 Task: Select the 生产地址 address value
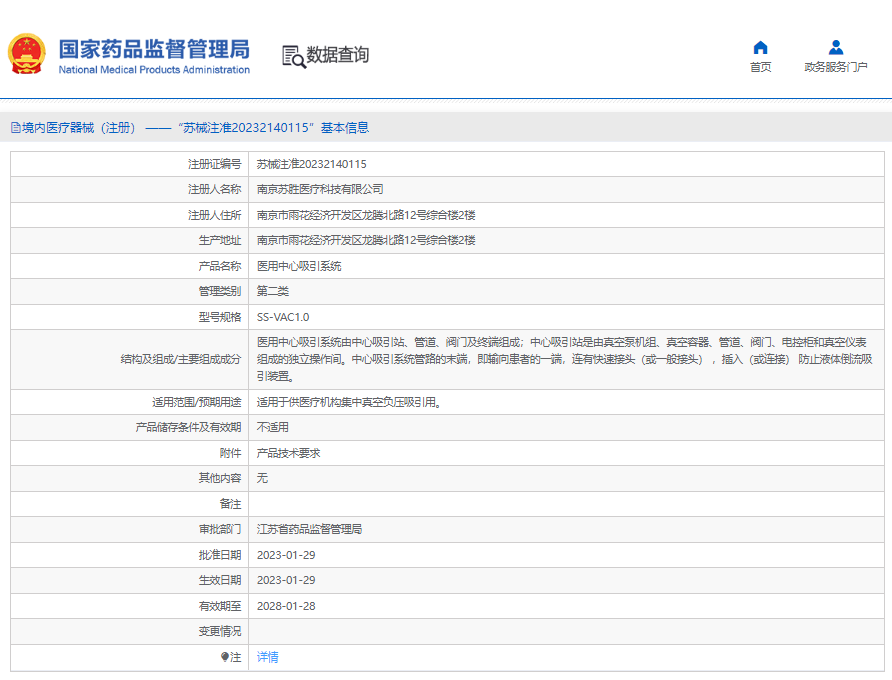pos(366,240)
